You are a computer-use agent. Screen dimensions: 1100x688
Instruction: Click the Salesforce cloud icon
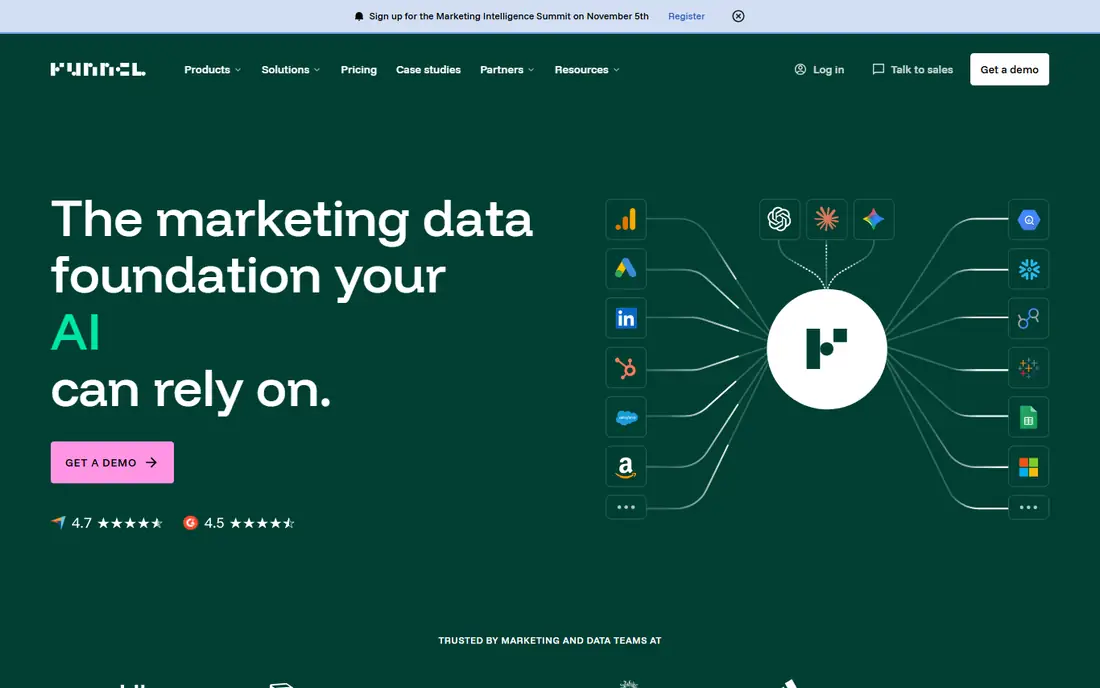tap(626, 417)
